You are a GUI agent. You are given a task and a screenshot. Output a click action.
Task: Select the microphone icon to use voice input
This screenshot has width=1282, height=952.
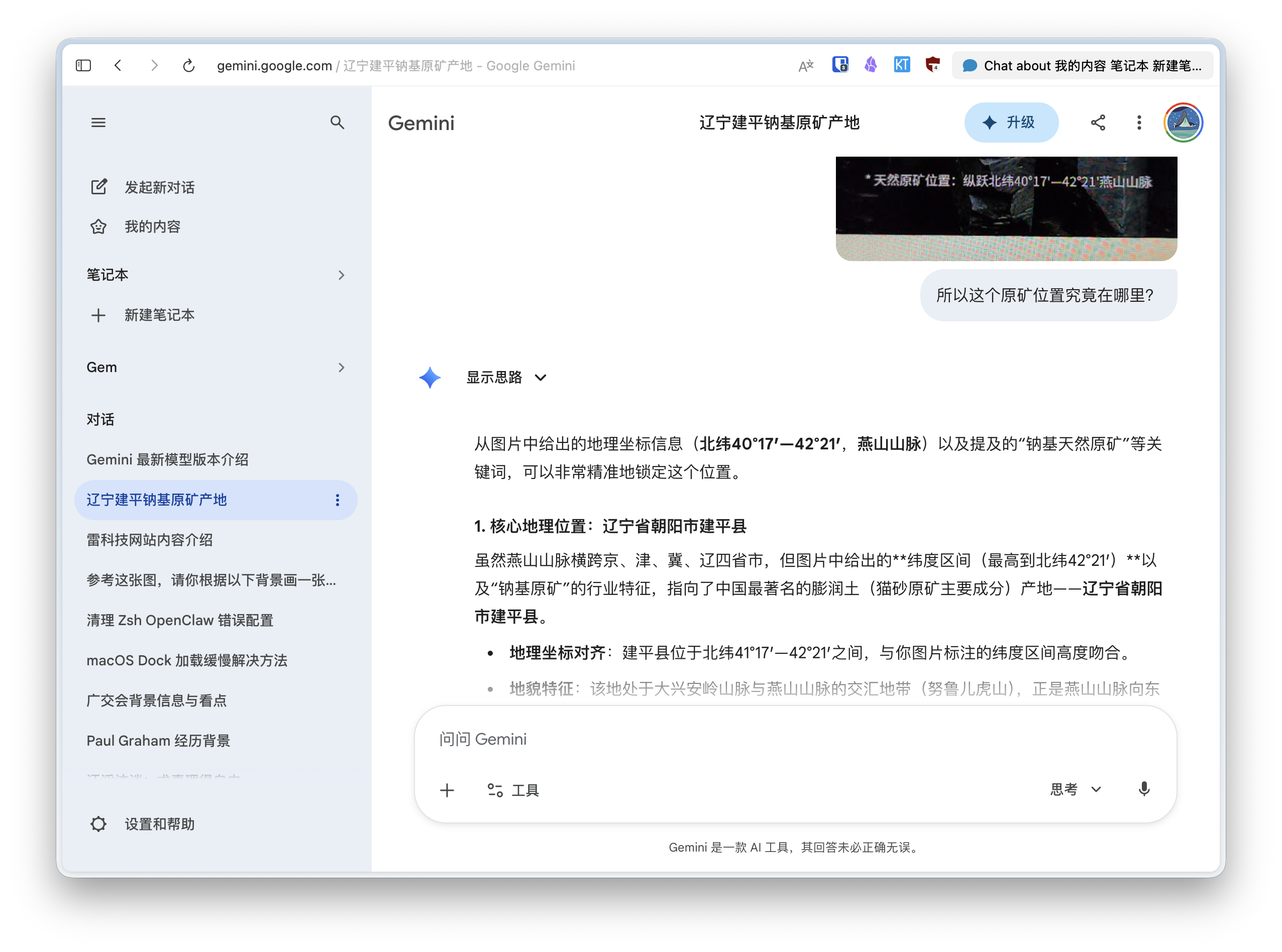pos(1144,790)
